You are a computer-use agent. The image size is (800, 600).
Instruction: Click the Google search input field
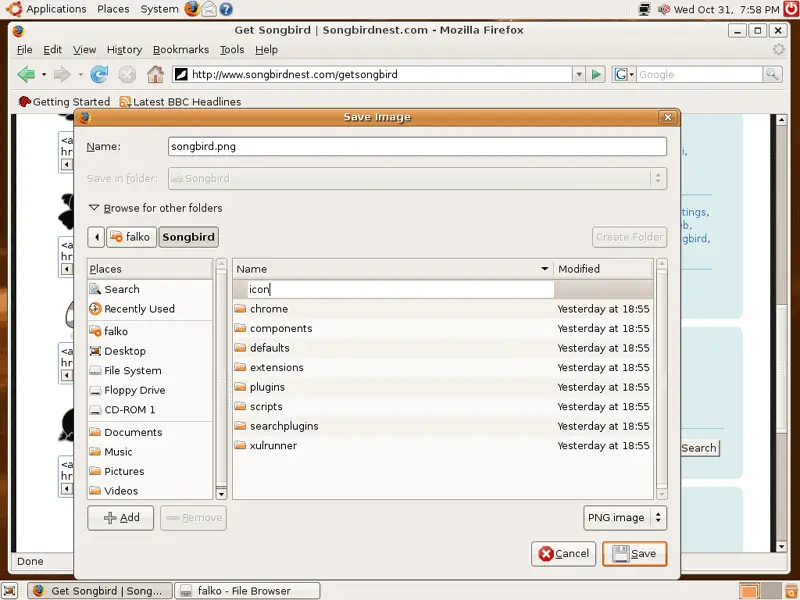[x=699, y=74]
